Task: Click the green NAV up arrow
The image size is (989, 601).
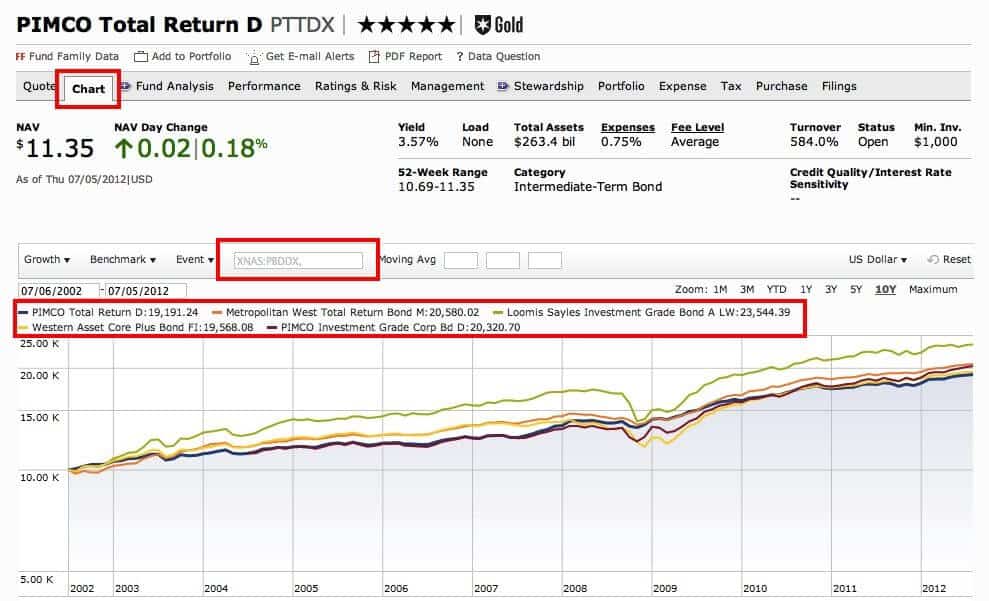Action: 124,148
